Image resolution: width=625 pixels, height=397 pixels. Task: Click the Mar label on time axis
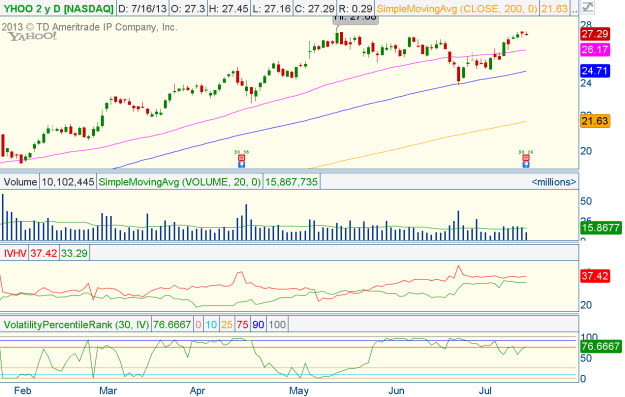pos(108,391)
